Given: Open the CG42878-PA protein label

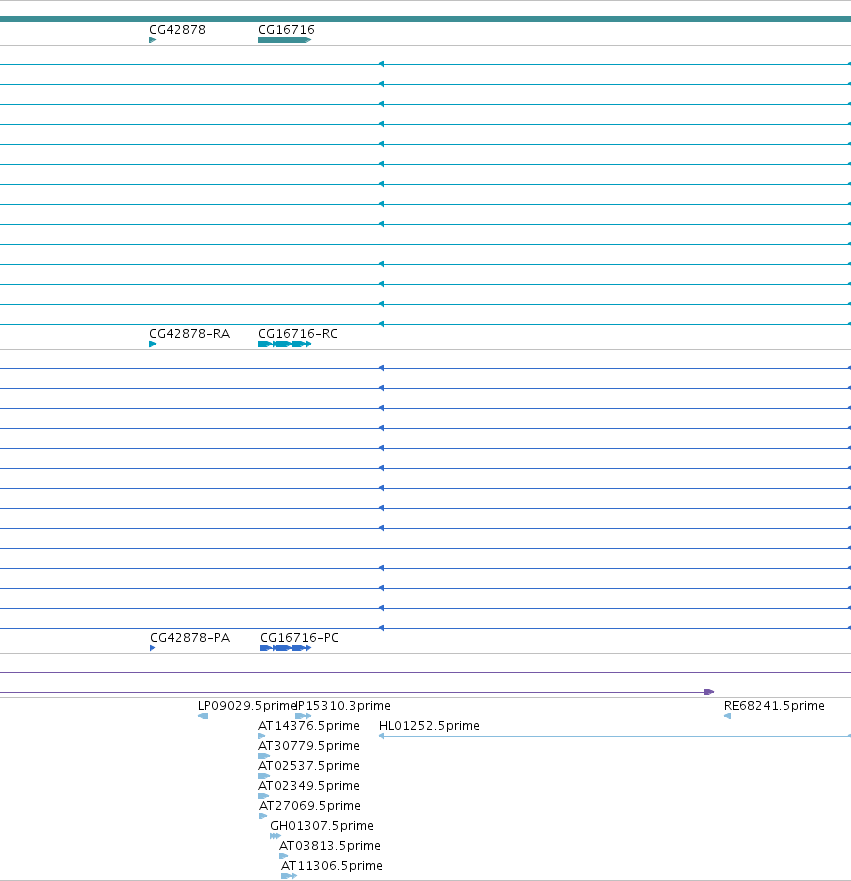Looking at the screenshot, I should coord(190,638).
